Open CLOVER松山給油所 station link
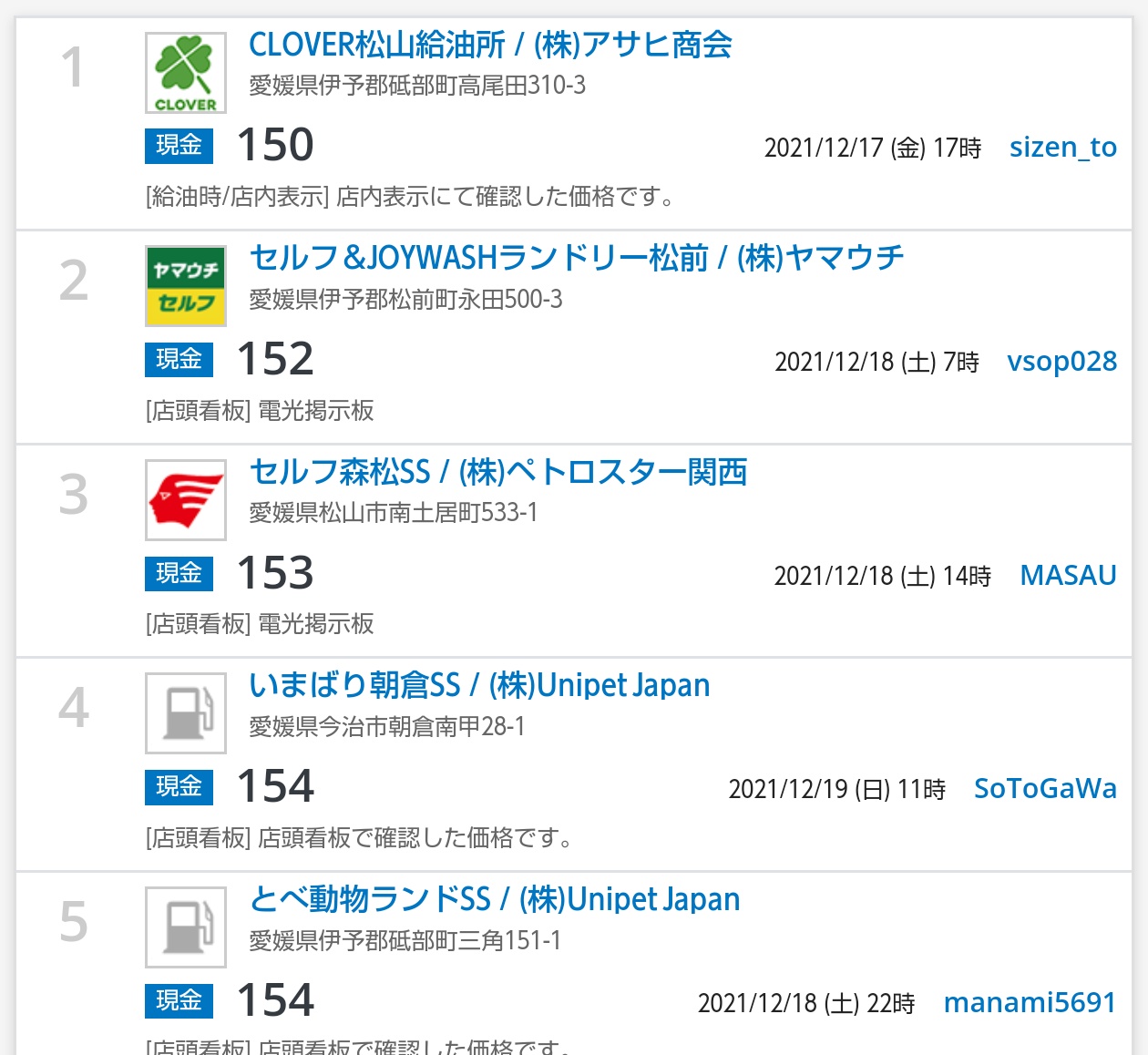 tap(490, 45)
